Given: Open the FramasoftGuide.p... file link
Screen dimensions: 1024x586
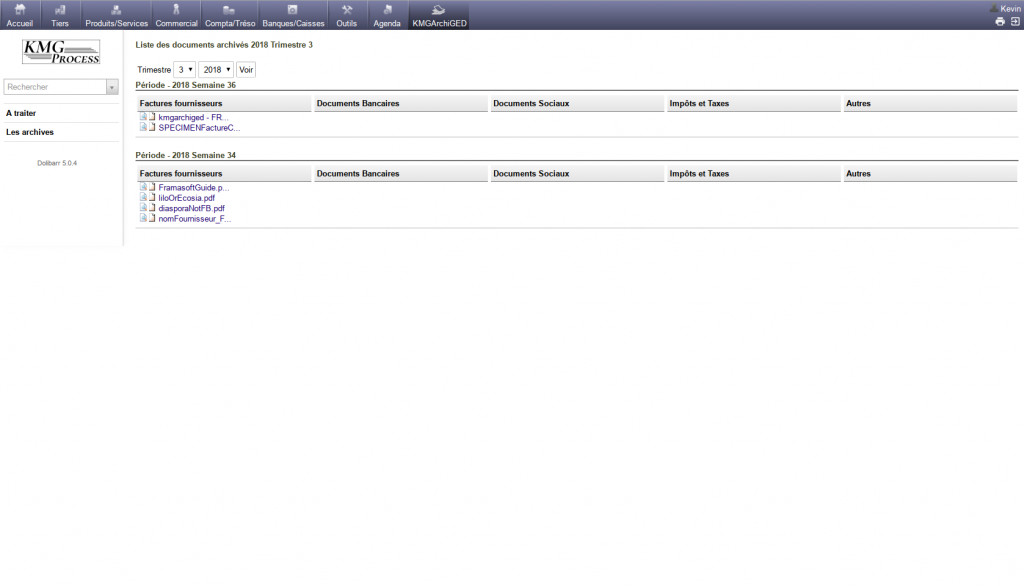Looking at the screenshot, I should (194, 187).
